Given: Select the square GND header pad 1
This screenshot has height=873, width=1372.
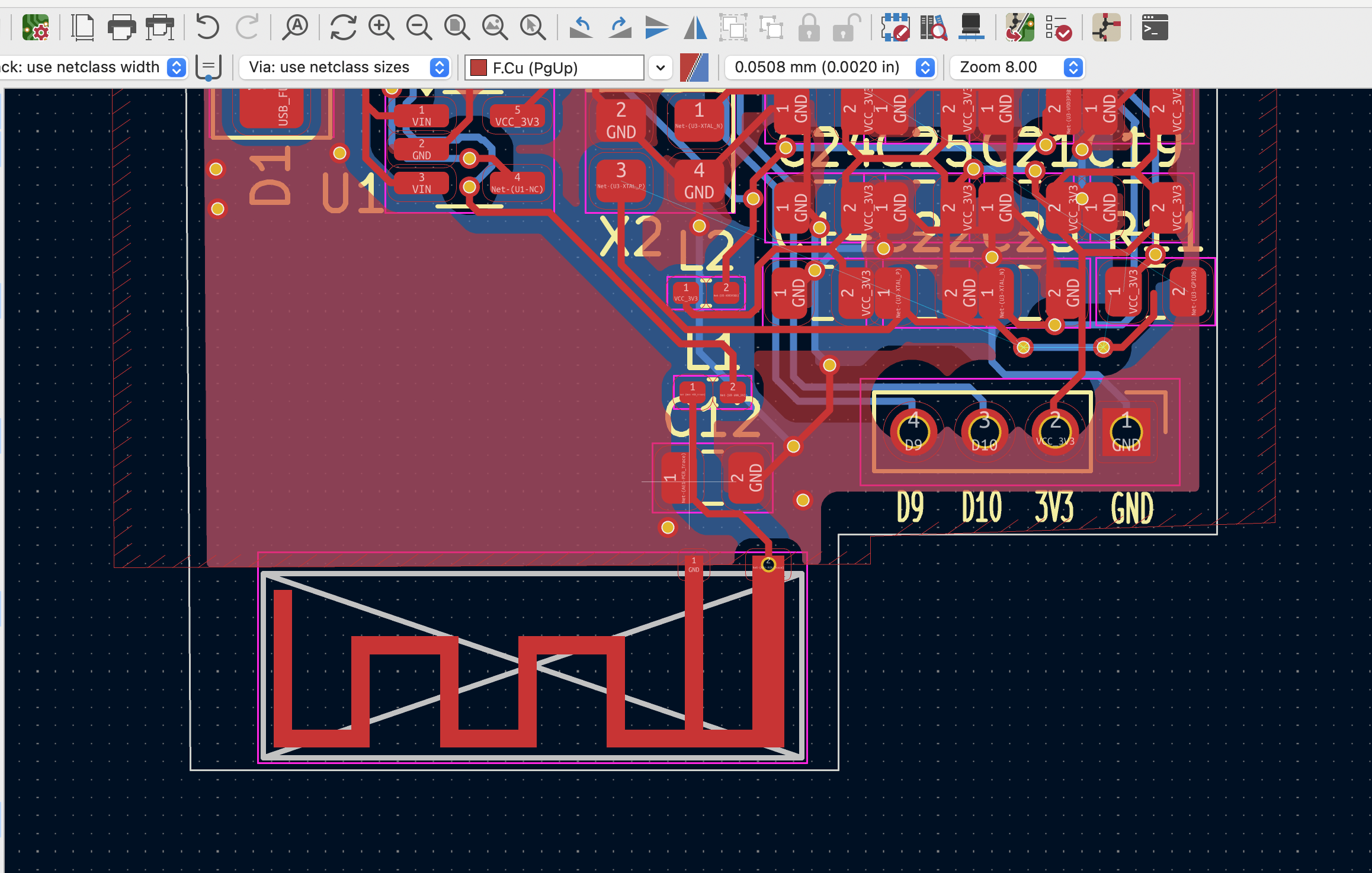Looking at the screenshot, I should [x=1126, y=432].
